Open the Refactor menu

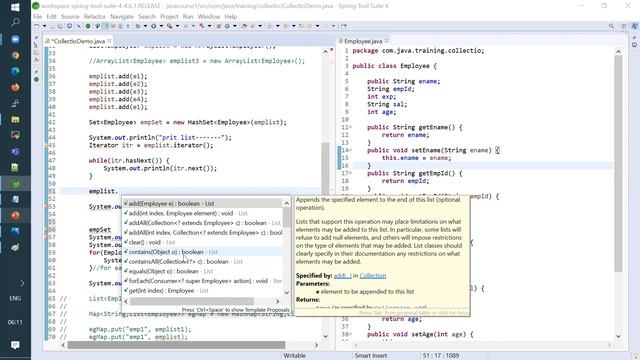click(x=94, y=17)
